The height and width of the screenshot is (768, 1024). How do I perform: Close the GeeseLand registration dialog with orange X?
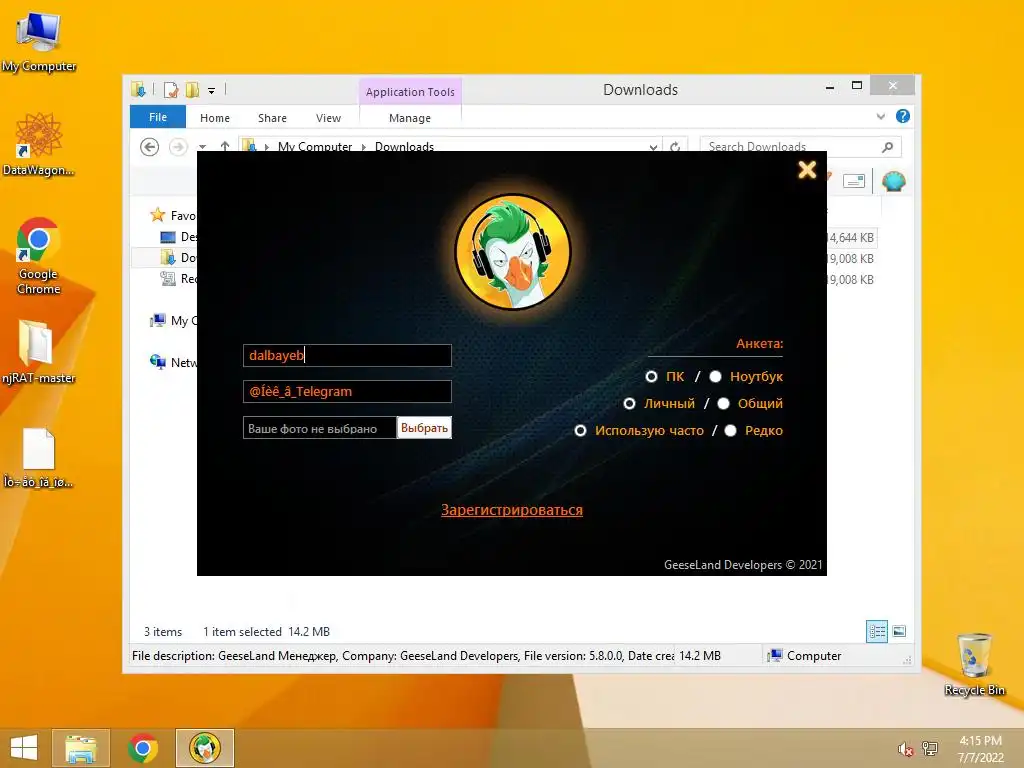pyautogui.click(x=807, y=170)
